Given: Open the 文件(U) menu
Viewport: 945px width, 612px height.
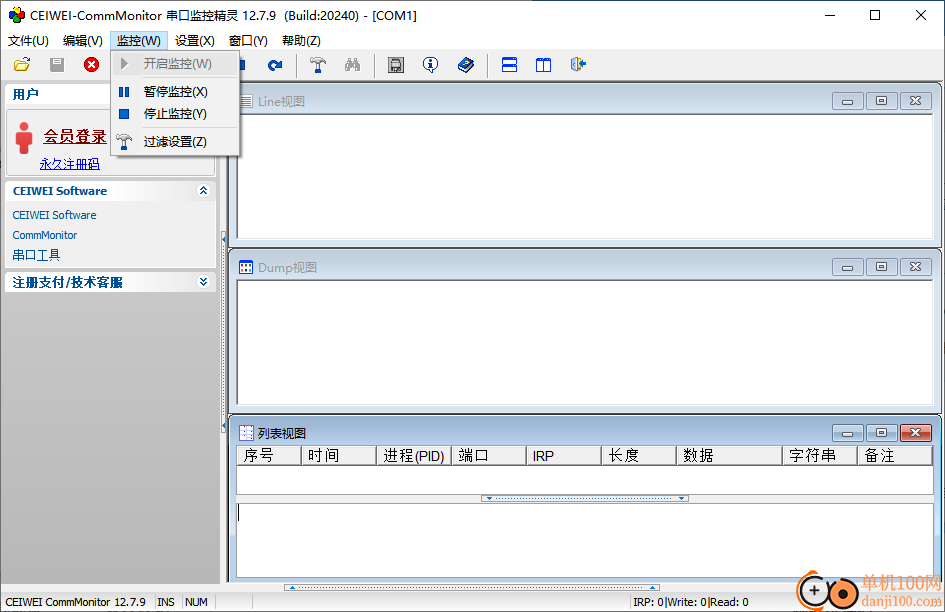Looking at the screenshot, I should [x=28, y=40].
